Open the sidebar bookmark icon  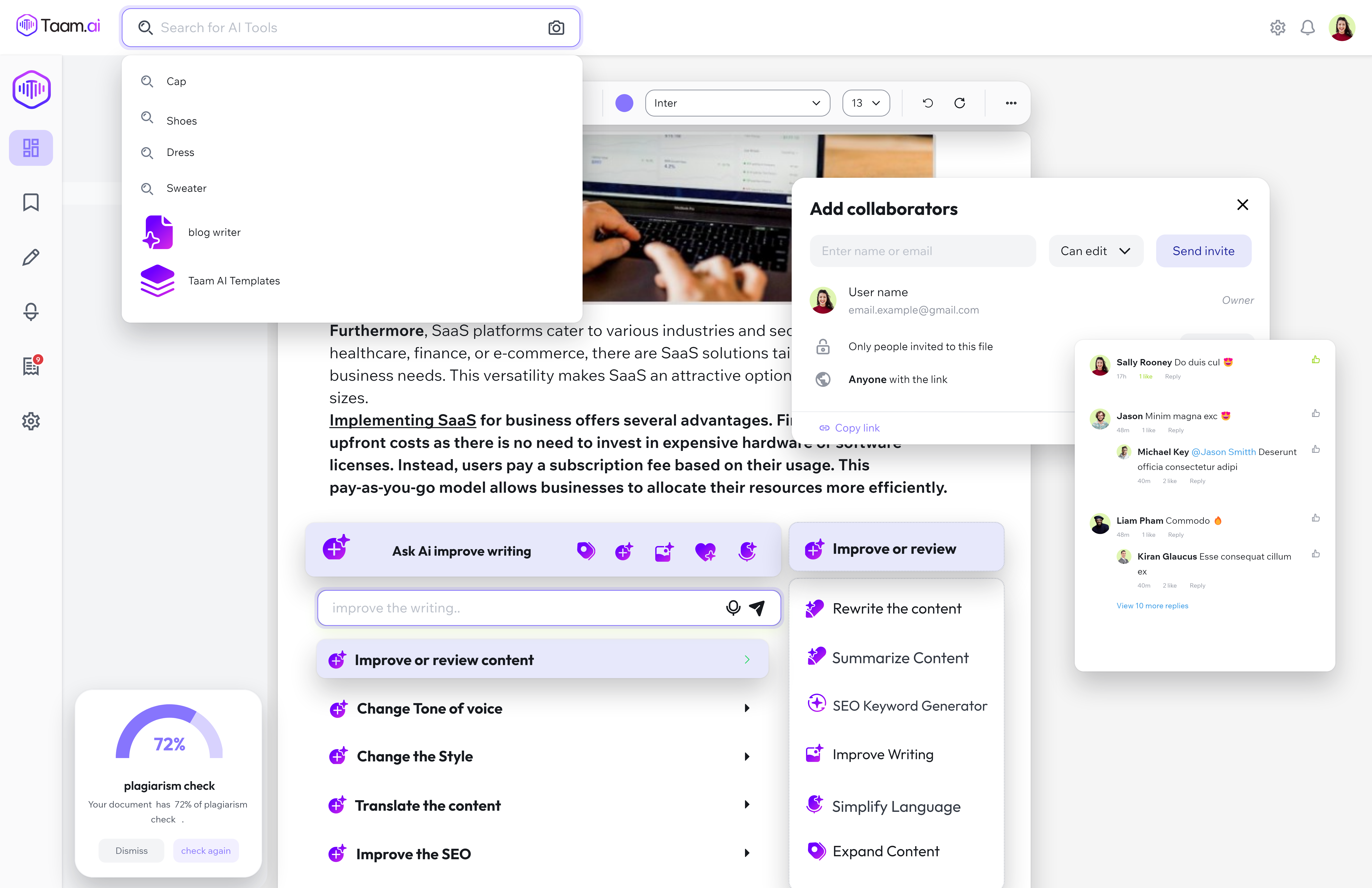31,202
